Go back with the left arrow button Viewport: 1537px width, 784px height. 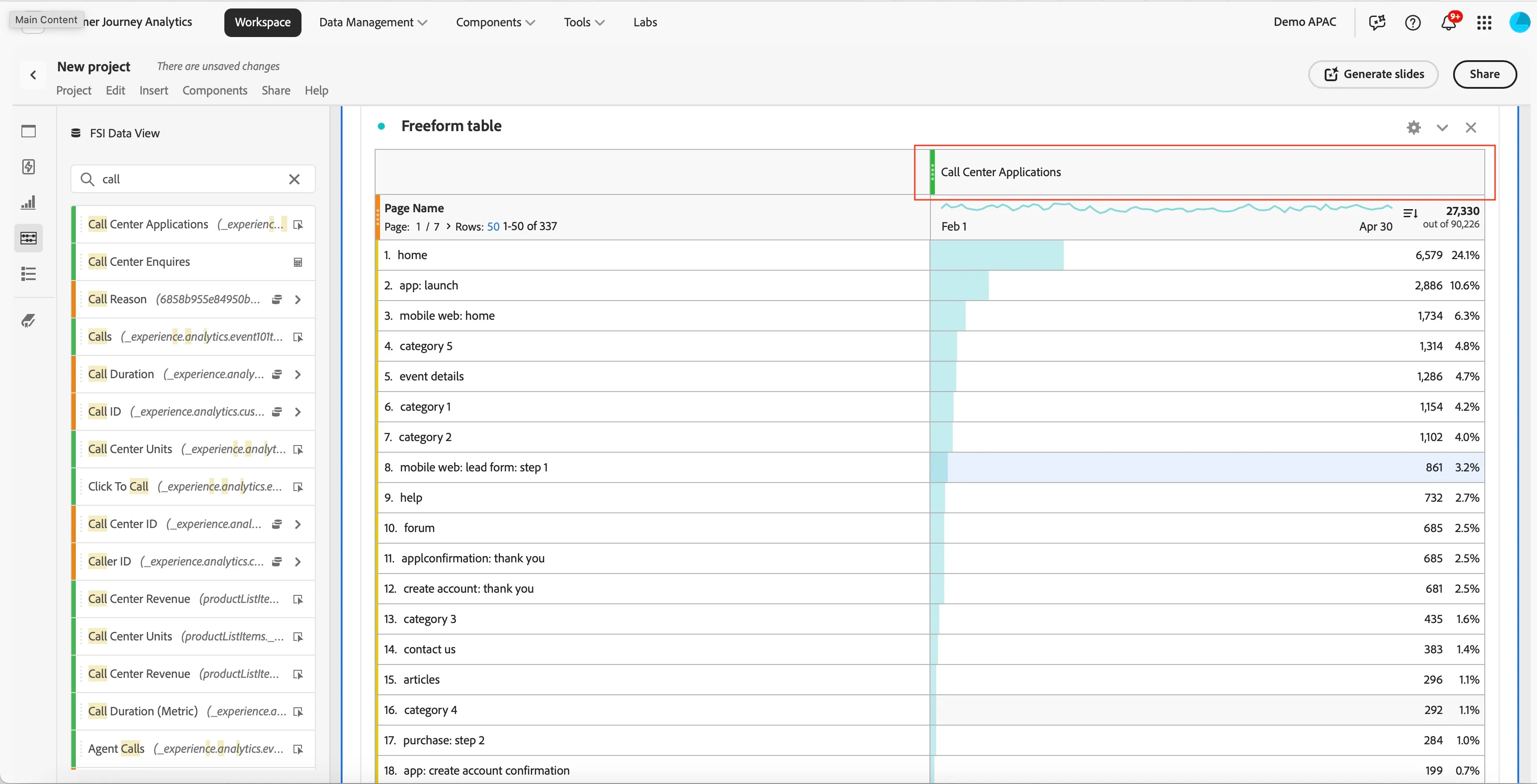coord(33,75)
